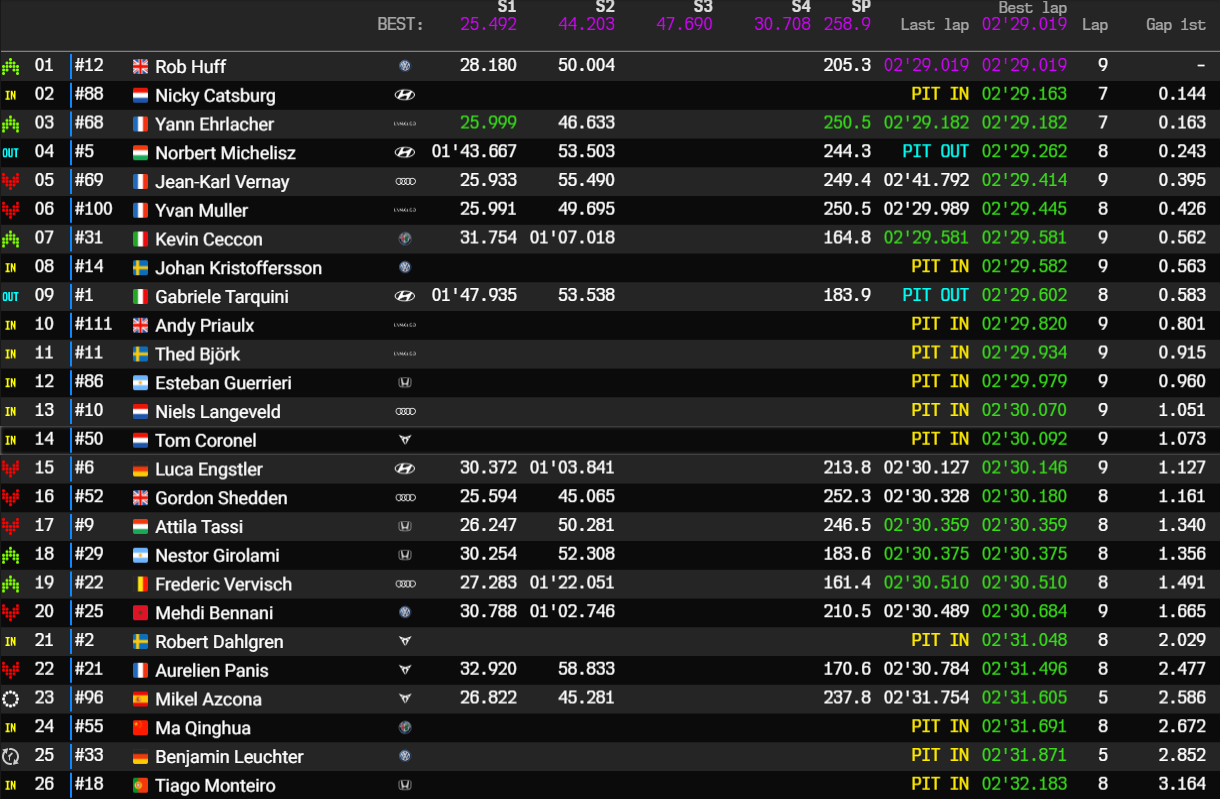Open driver name Gabriele Tarquini

[x=221, y=297]
